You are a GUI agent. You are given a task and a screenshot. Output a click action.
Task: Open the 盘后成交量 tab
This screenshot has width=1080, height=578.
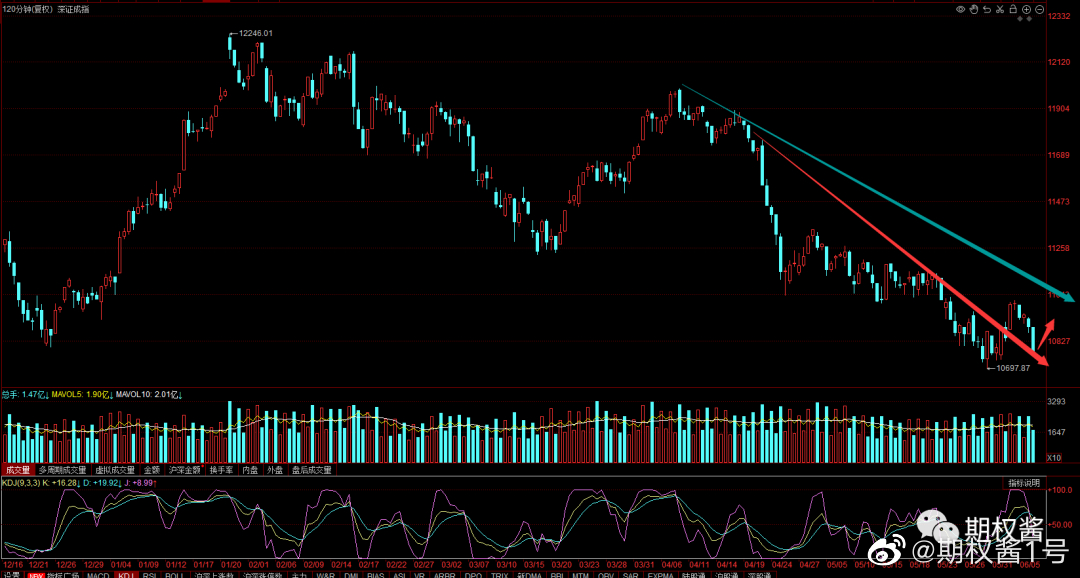point(312,469)
